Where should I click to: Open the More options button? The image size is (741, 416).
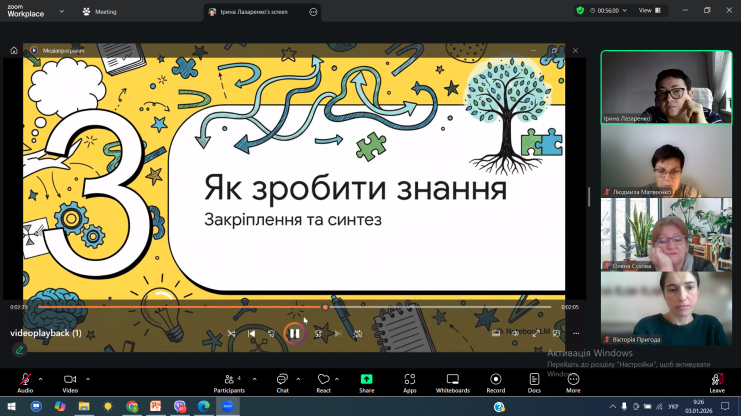tap(573, 383)
